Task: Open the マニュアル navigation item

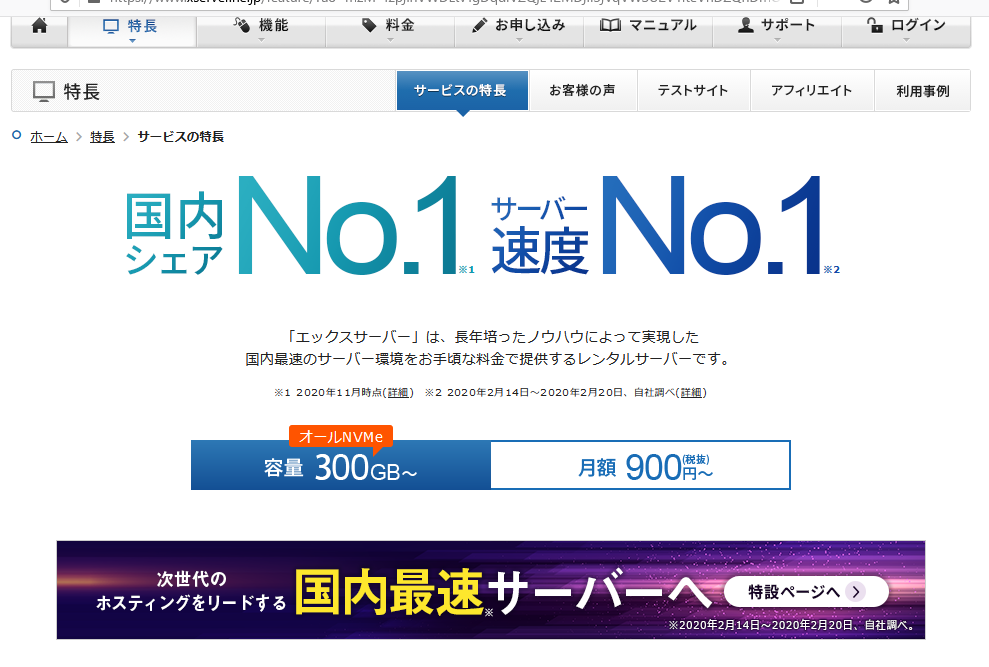Action: click(x=648, y=31)
